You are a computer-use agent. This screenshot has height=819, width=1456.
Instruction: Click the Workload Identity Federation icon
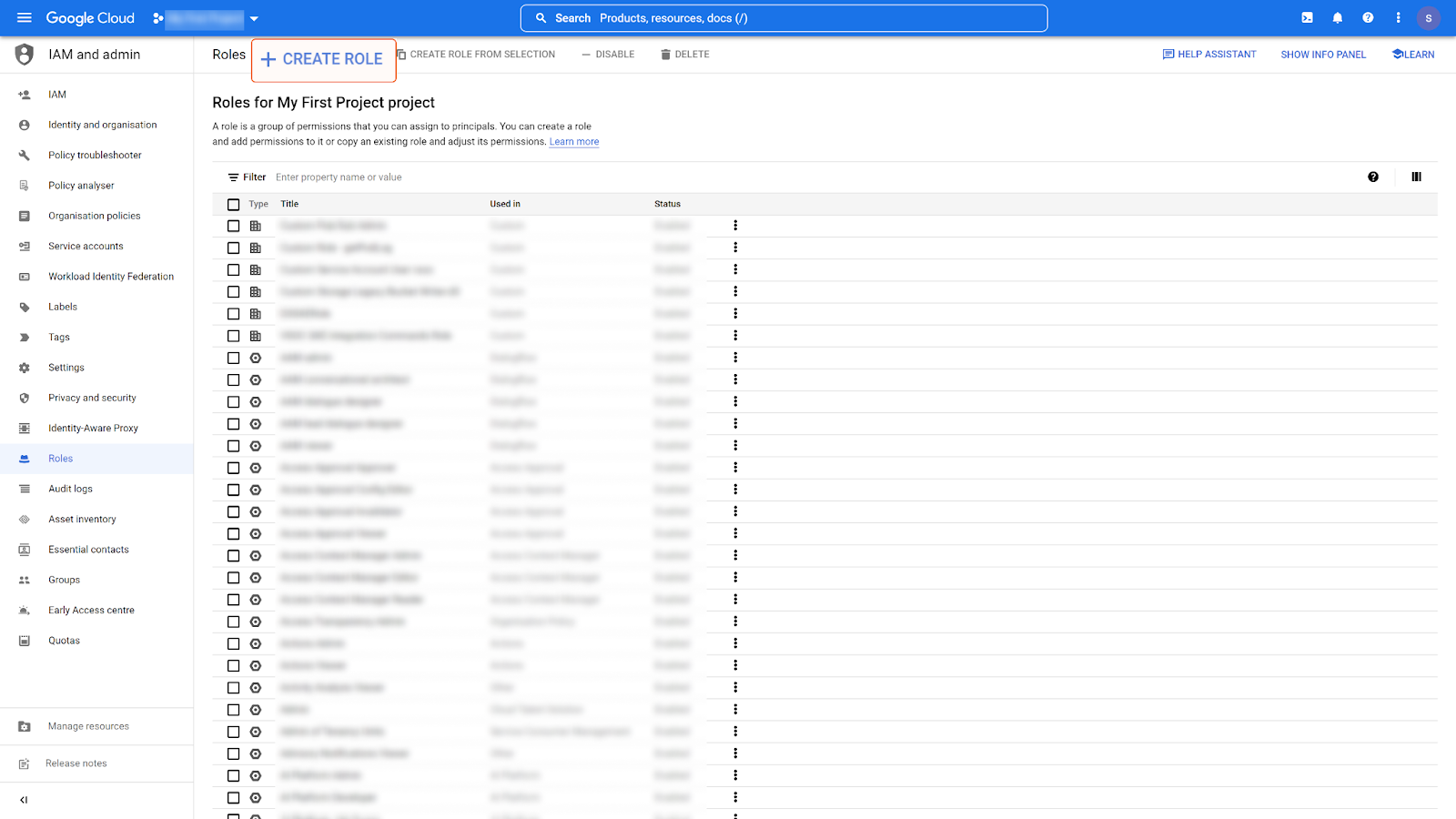(25, 277)
